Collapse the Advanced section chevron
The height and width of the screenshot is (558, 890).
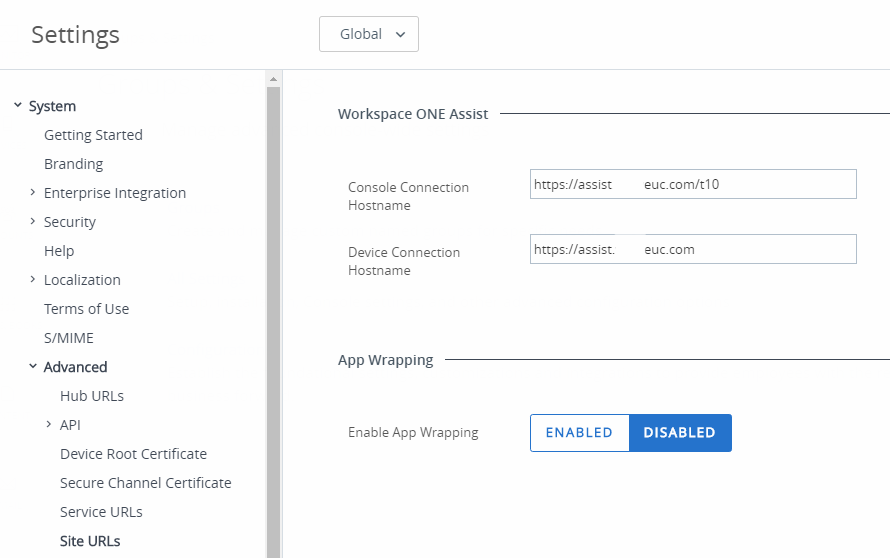[33, 367]
